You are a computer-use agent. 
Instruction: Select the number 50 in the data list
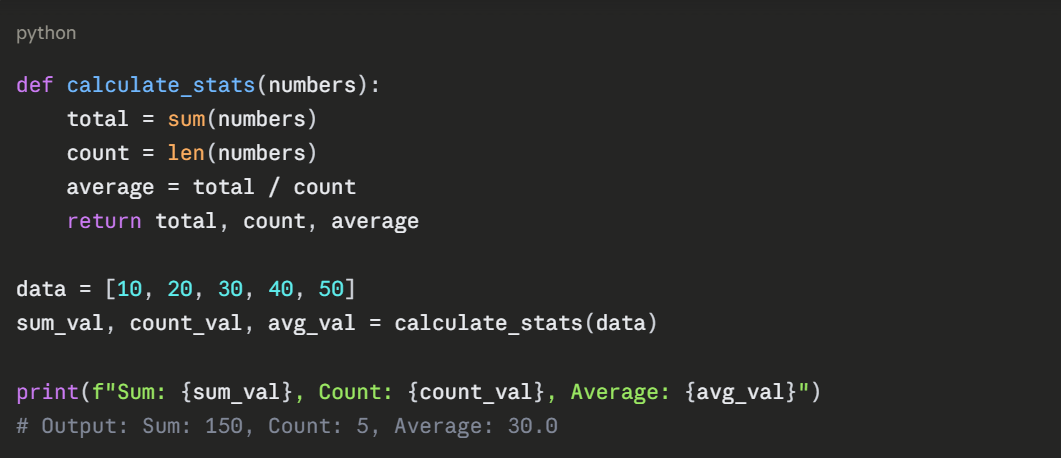click(x=331, y=290)
